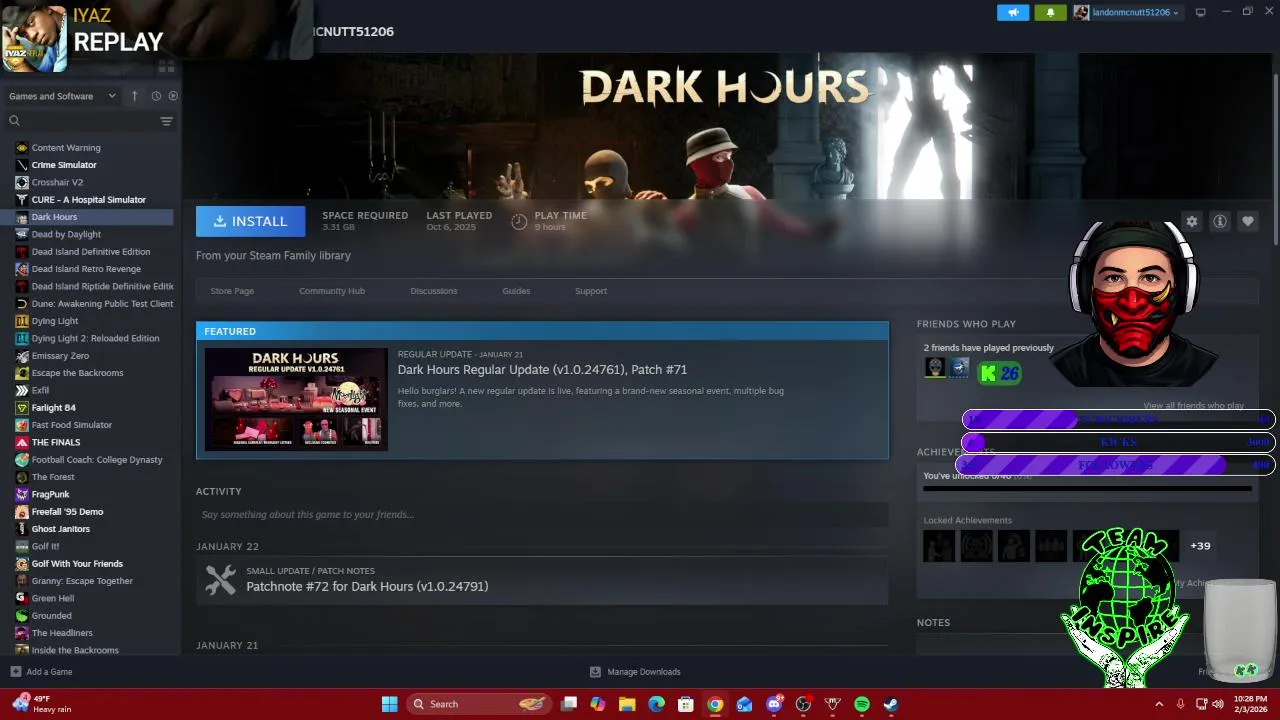Click the library search field
The image size is (1280, 720).
(82, 121)
